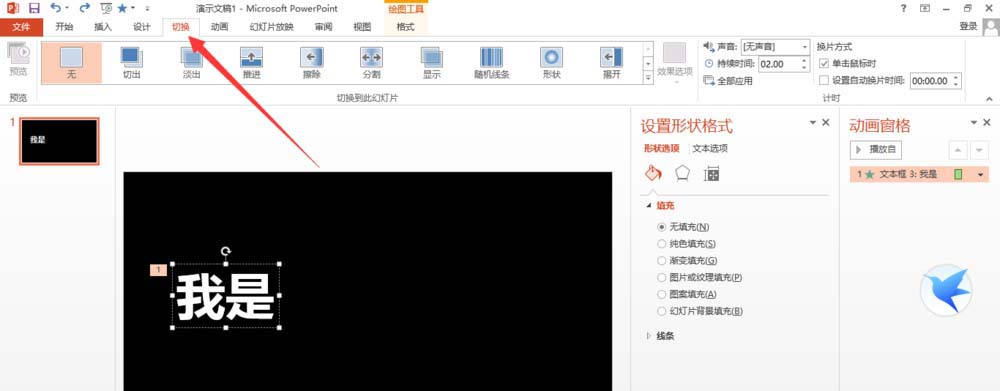
Task: Click the rotate handle above the text box
Action: click(x=226, y=251)
